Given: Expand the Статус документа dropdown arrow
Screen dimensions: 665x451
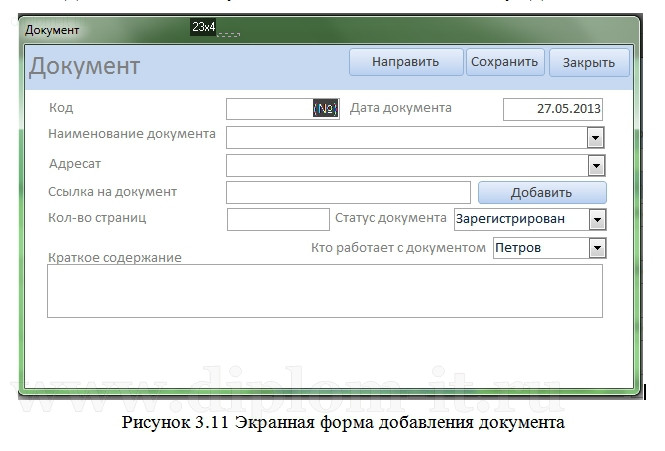Looking at the screenshot, I should tap(597, 219).
